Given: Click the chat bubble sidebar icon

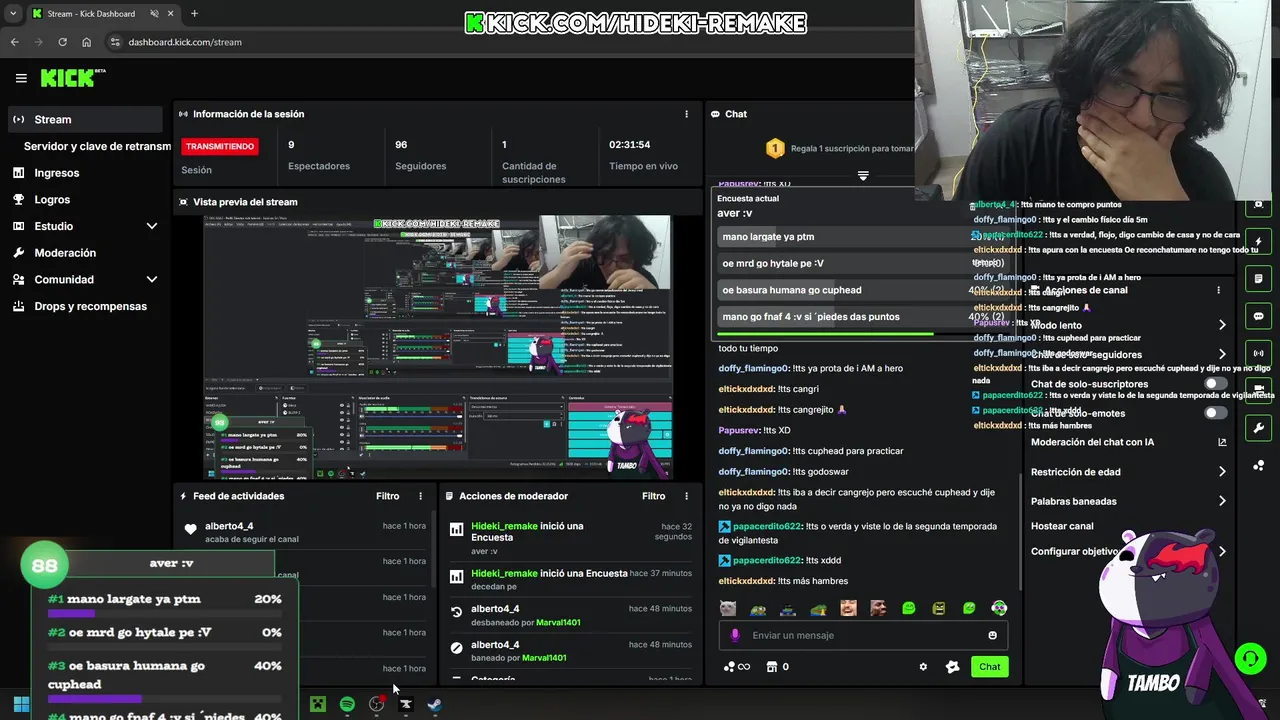Looking at the screenshot, I should point(1258,316).
